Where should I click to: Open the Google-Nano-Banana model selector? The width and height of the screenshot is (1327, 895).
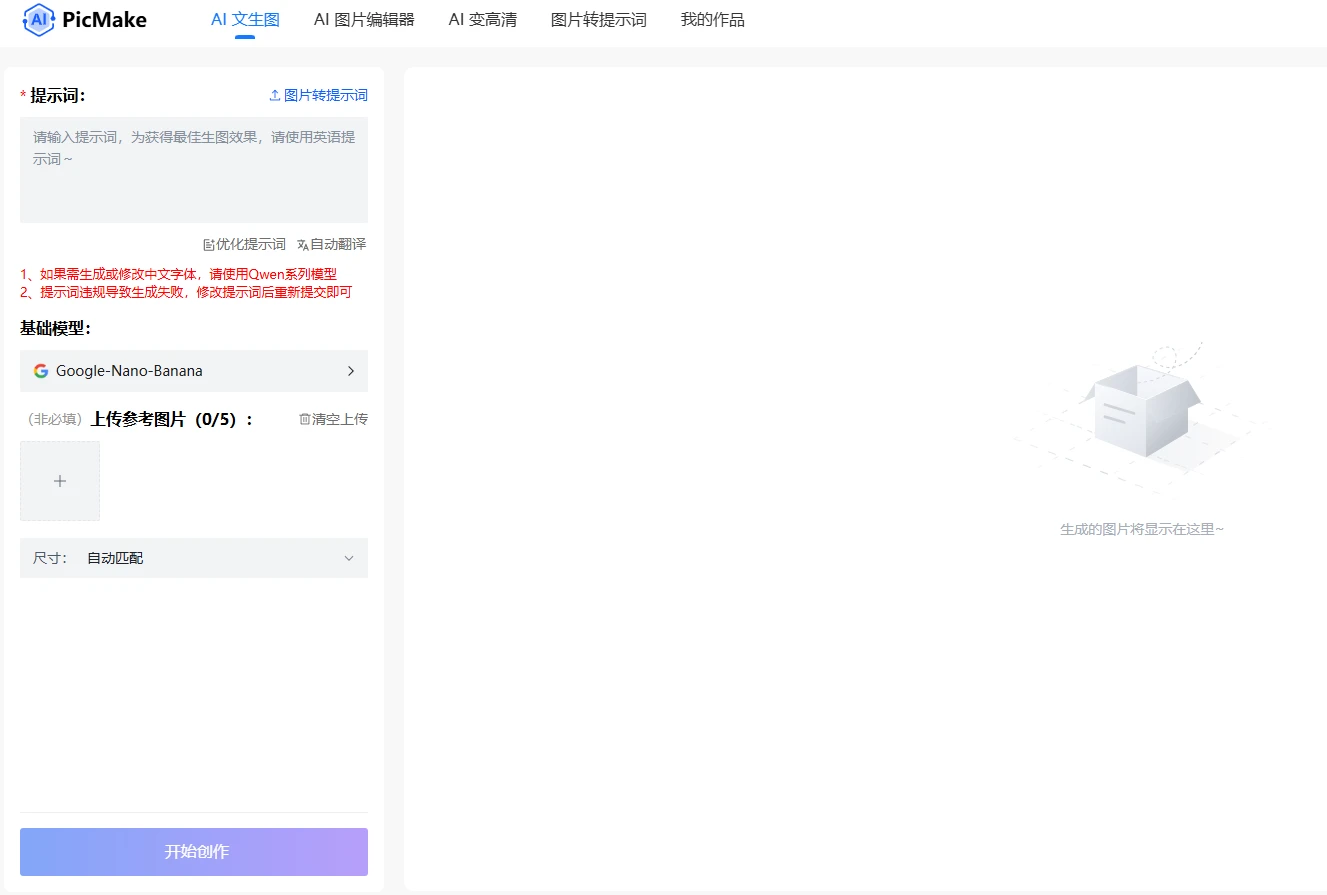pos(194,371)
